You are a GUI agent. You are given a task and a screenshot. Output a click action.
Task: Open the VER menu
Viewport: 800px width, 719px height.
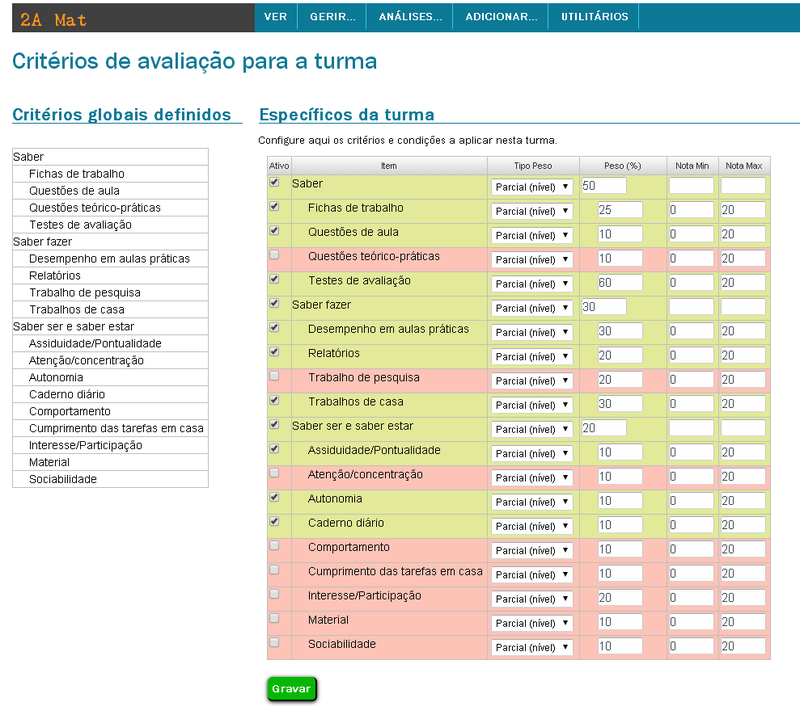(x=276, y=17)
